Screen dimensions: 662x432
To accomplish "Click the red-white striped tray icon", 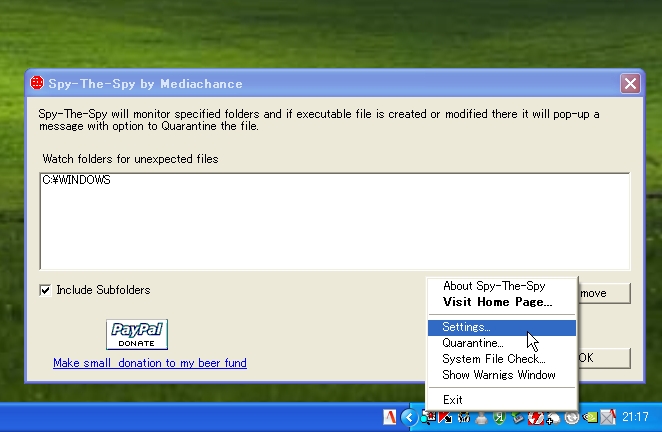I will click(535, 418).
